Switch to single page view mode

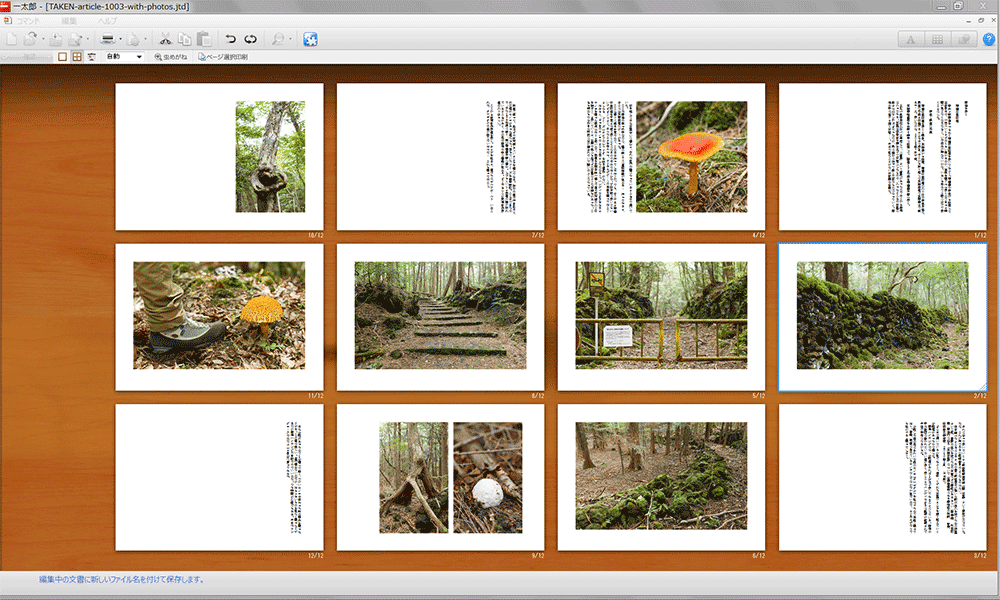63,57
